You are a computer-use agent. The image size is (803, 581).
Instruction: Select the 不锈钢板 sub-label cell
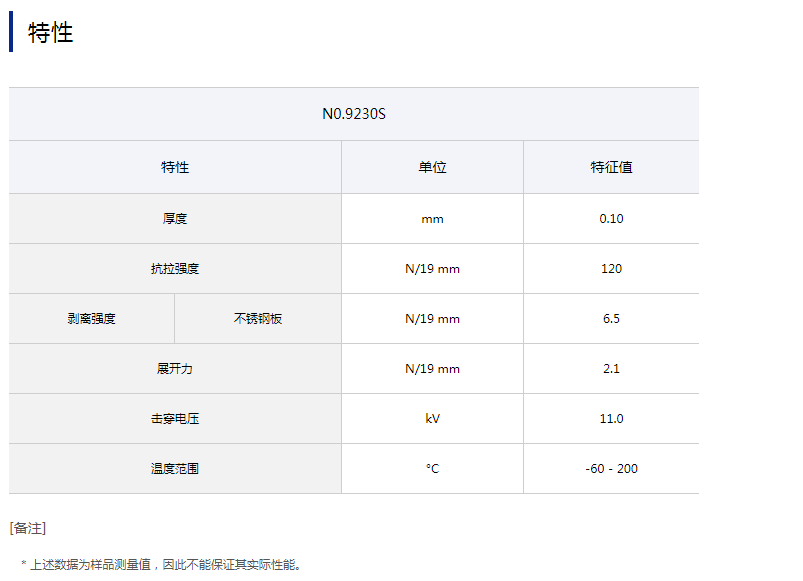click(258, 318)
